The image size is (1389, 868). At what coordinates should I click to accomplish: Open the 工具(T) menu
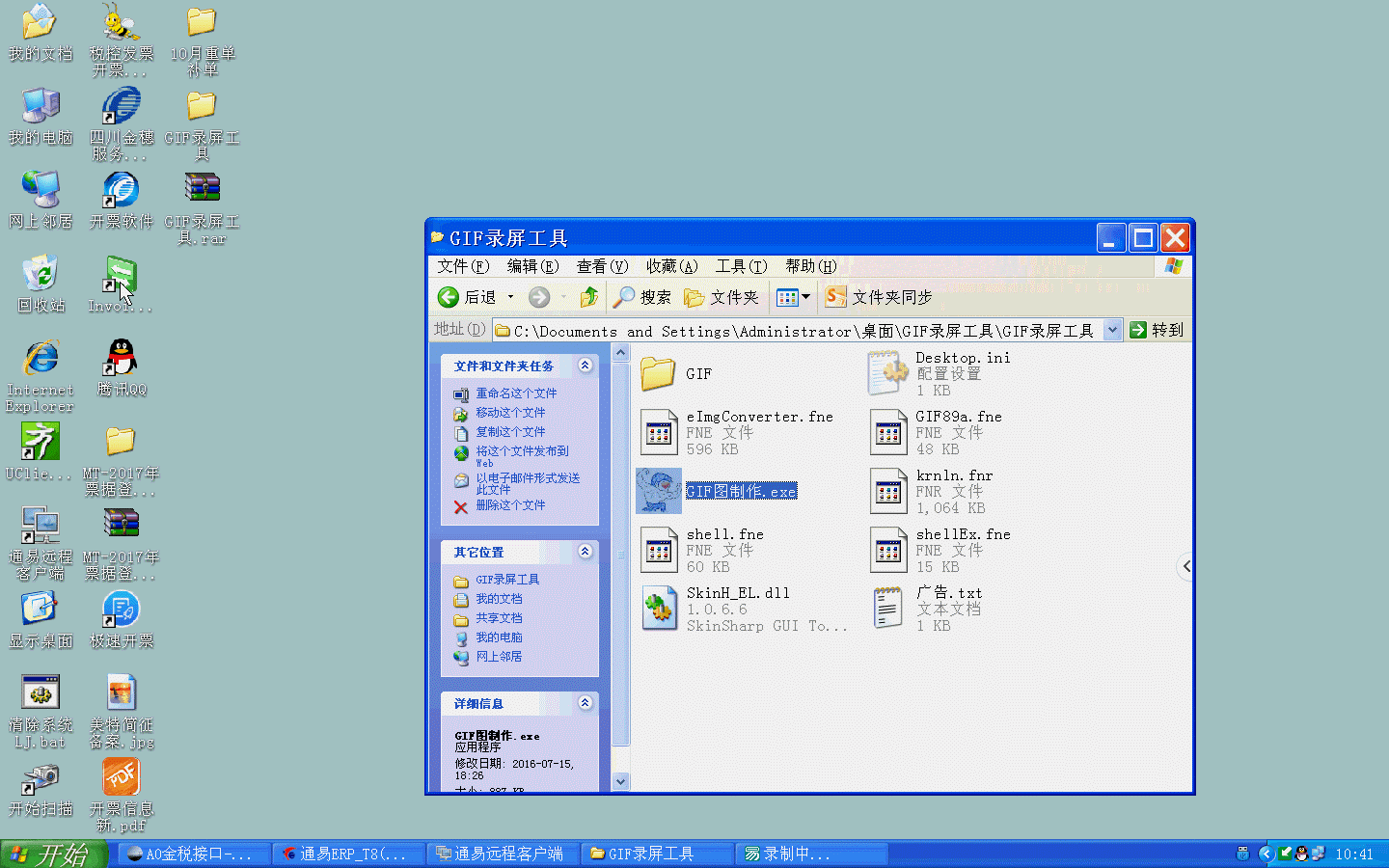(741, 266)
